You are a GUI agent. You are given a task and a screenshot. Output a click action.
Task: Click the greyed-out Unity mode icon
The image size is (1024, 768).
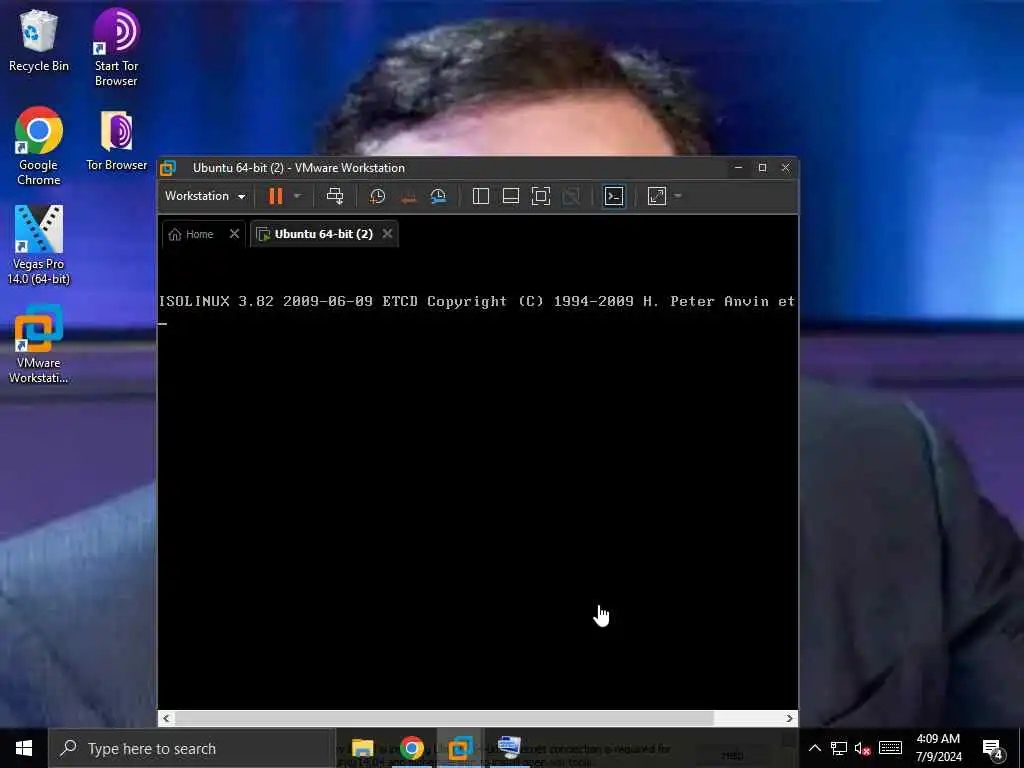click(571, 196)
